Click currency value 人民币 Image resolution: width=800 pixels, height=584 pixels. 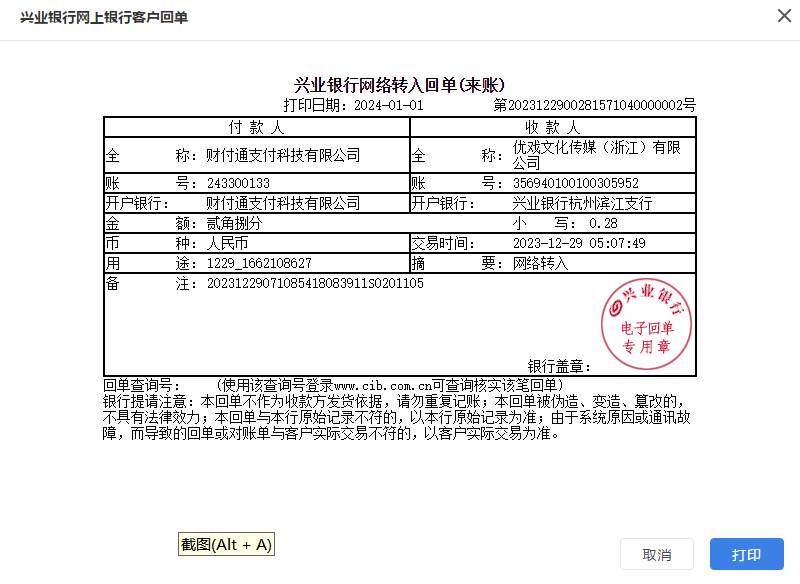coord(227,243)
